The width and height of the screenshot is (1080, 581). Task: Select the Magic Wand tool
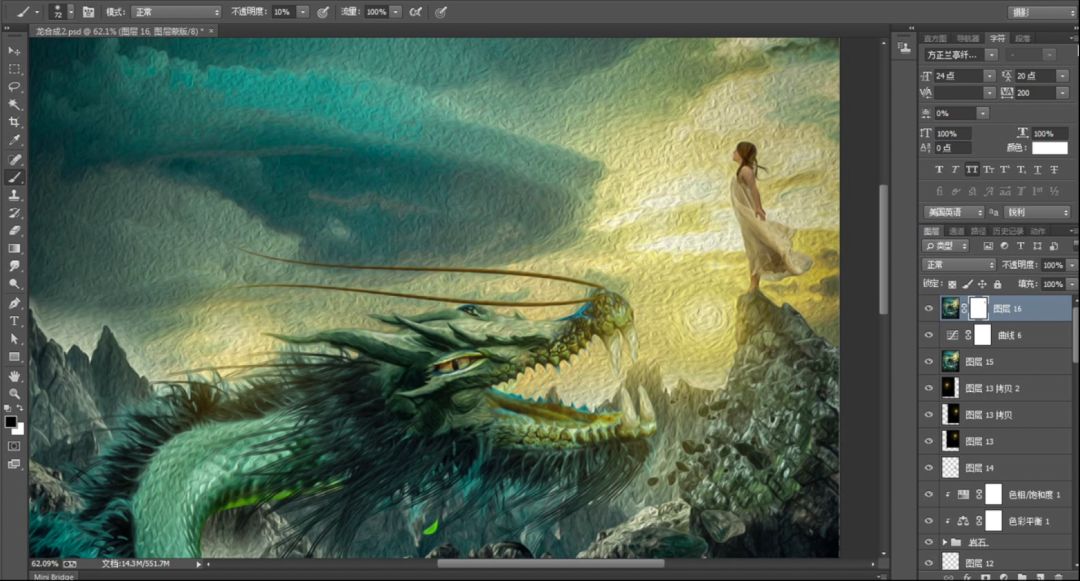[14, 105]
